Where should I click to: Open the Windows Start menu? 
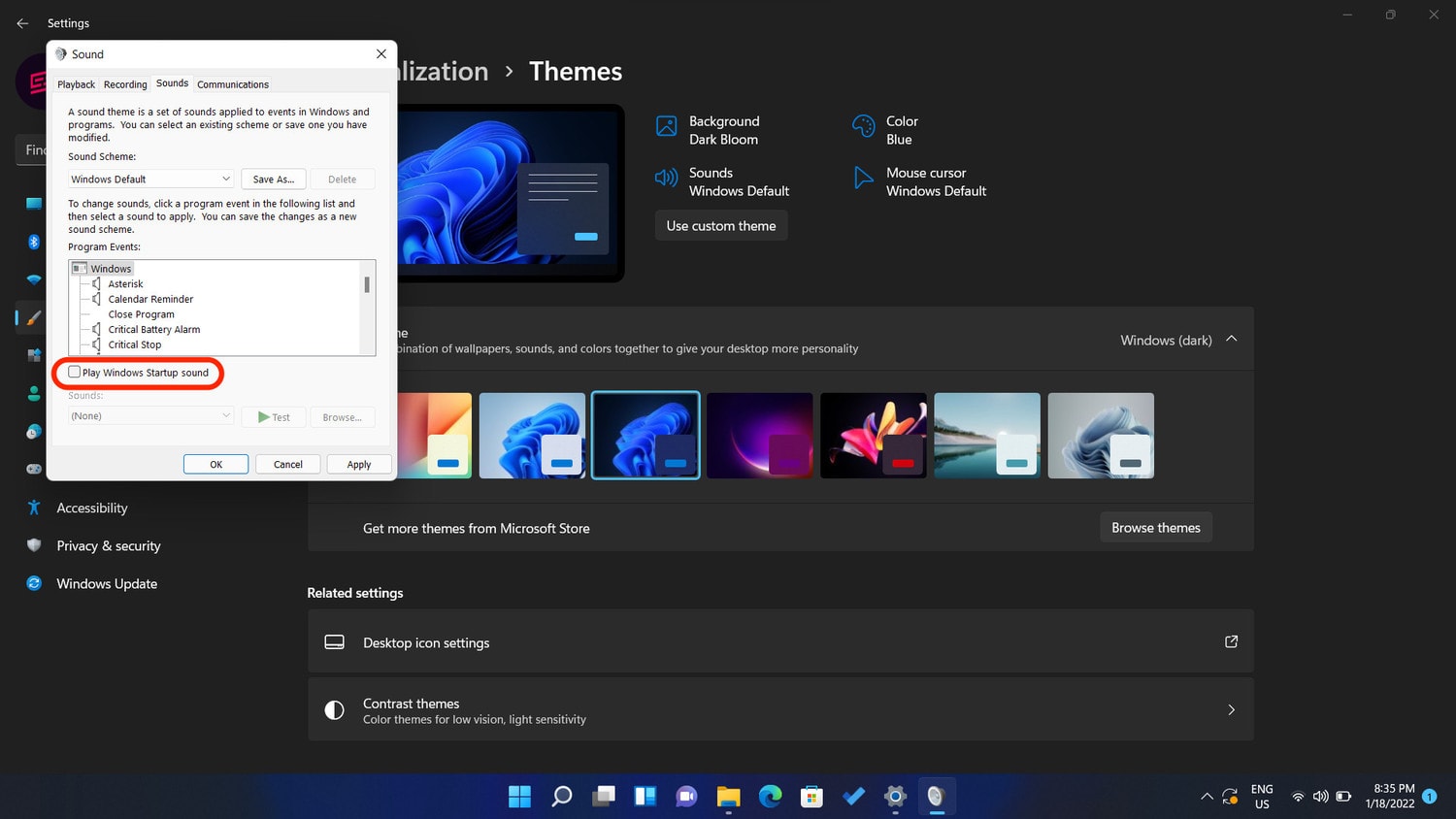coord(520,797)
